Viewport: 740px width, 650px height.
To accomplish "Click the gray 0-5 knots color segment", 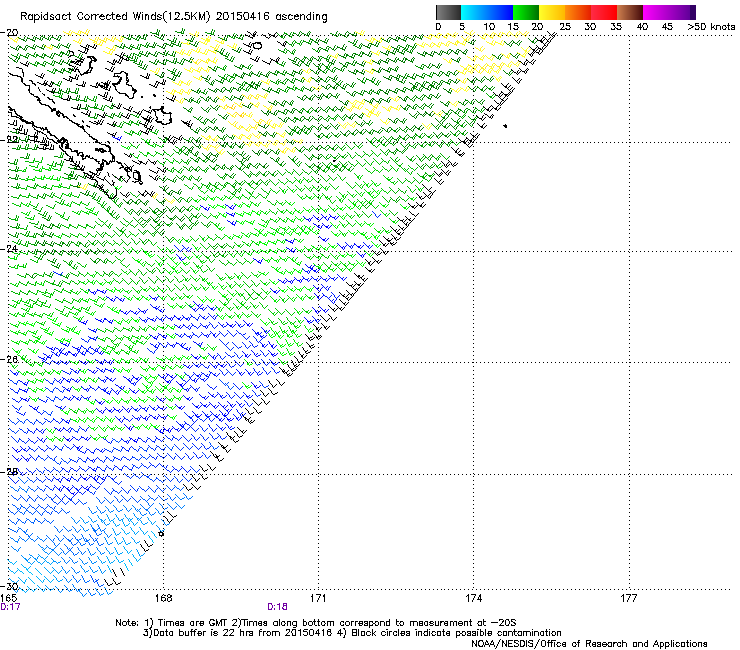I will pos(448,12).
